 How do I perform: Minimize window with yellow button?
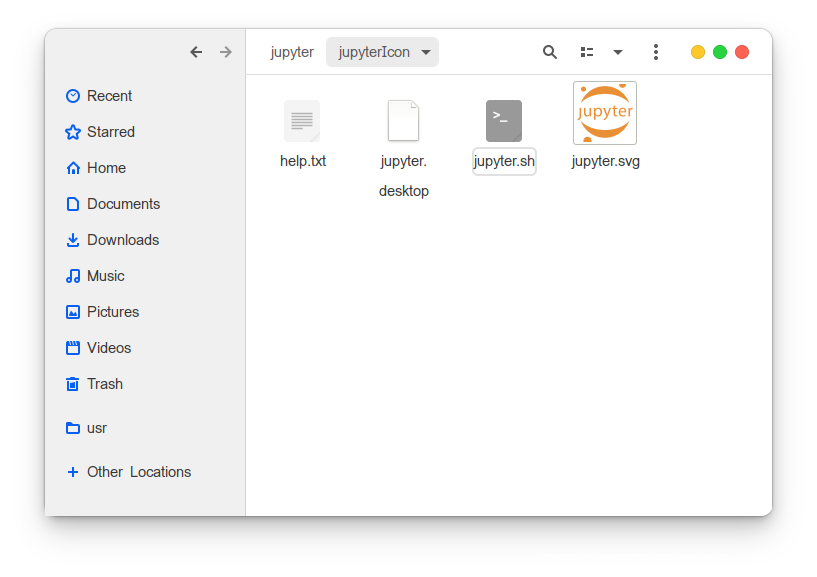[698, 52]
